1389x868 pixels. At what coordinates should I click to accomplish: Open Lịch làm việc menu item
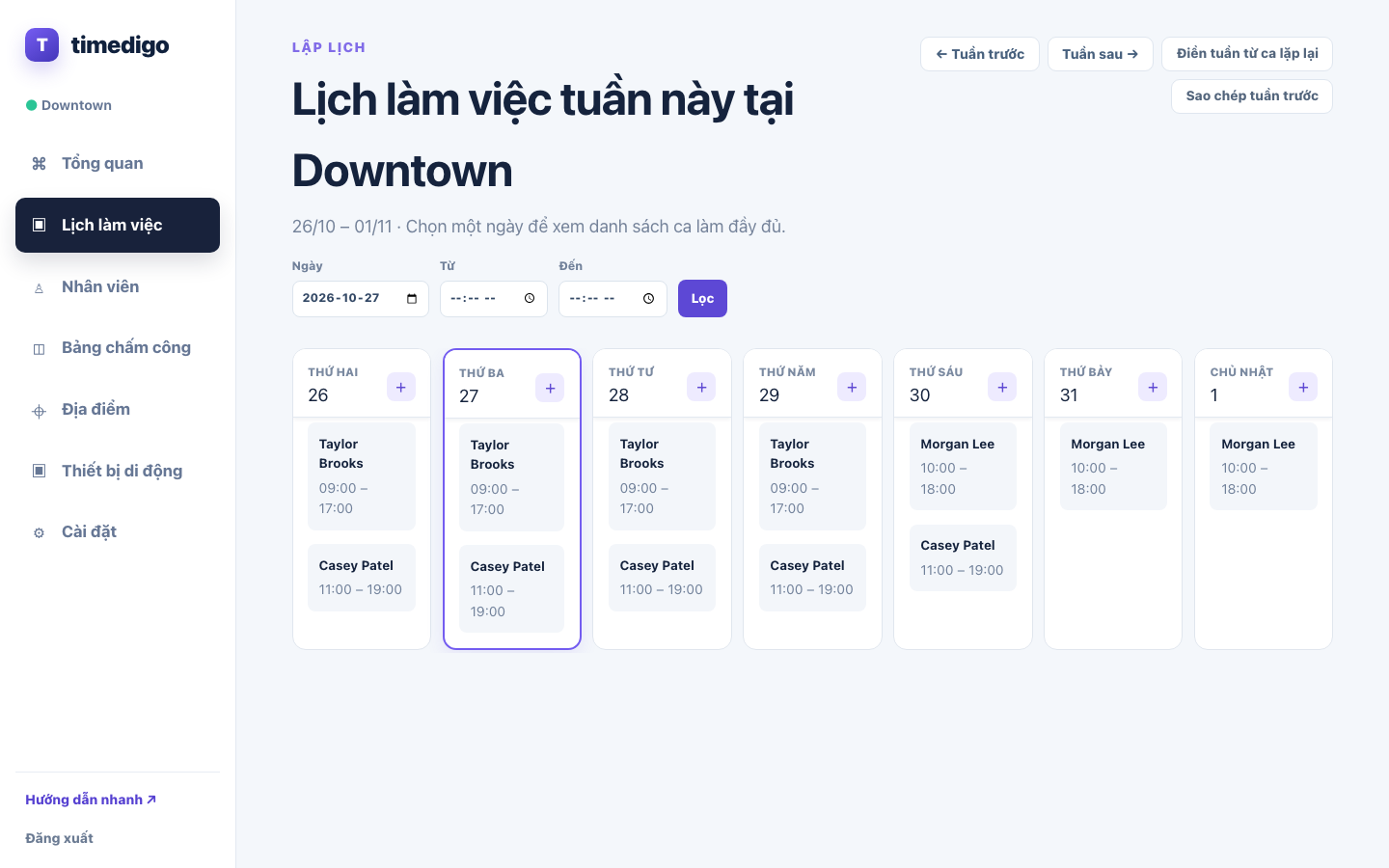(118, 225)
